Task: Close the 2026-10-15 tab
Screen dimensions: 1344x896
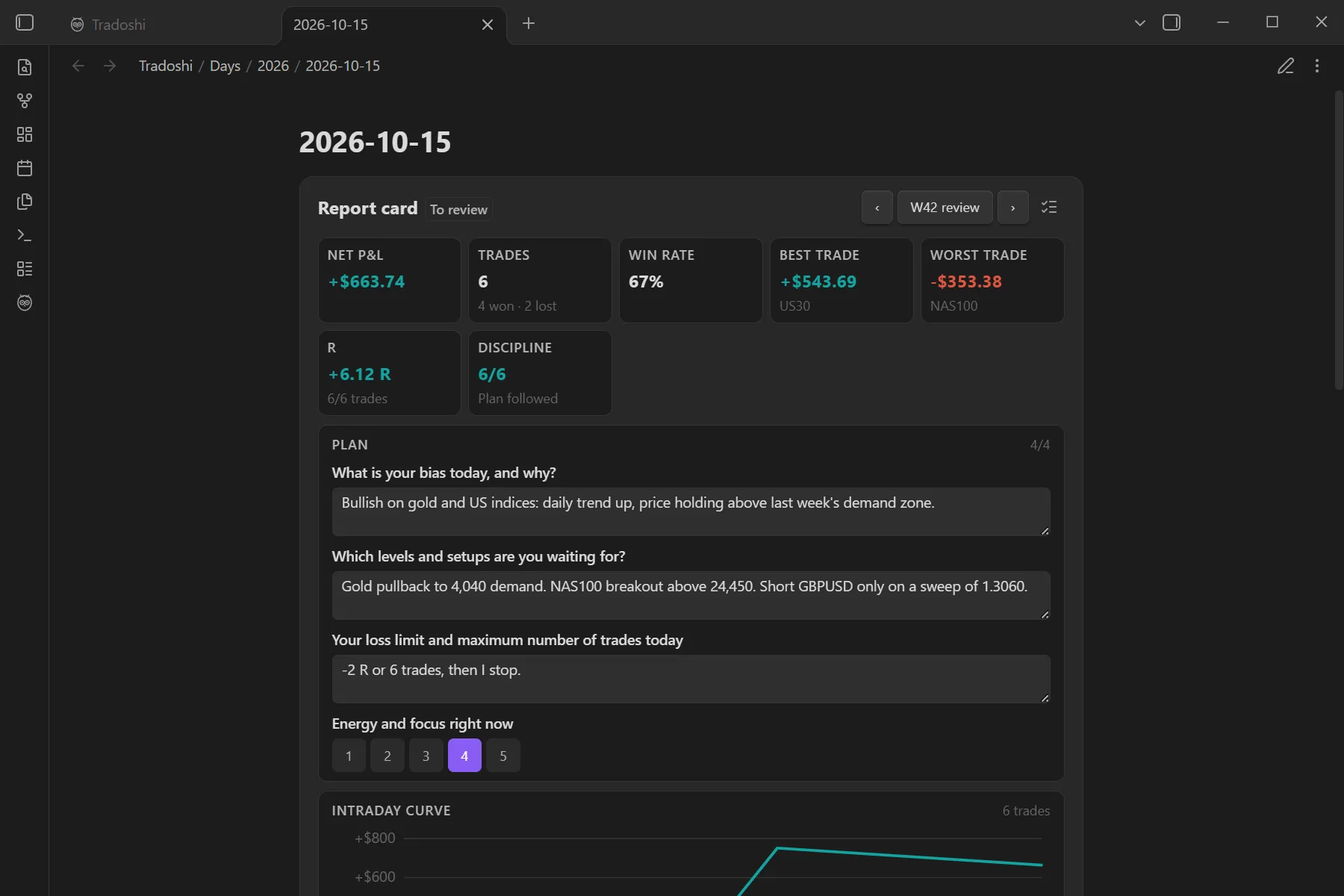Action: (488, 25)
